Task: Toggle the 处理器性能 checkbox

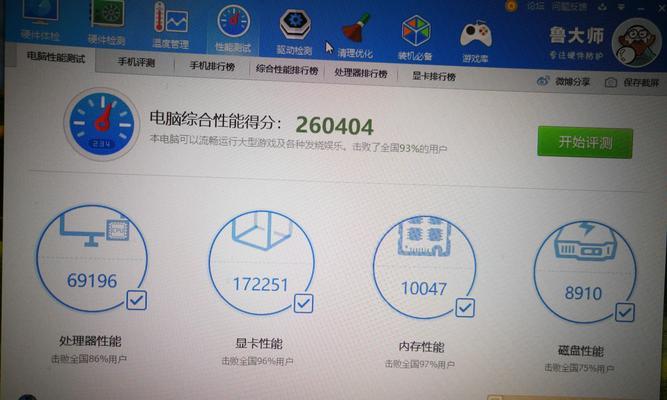Action: 137,300
